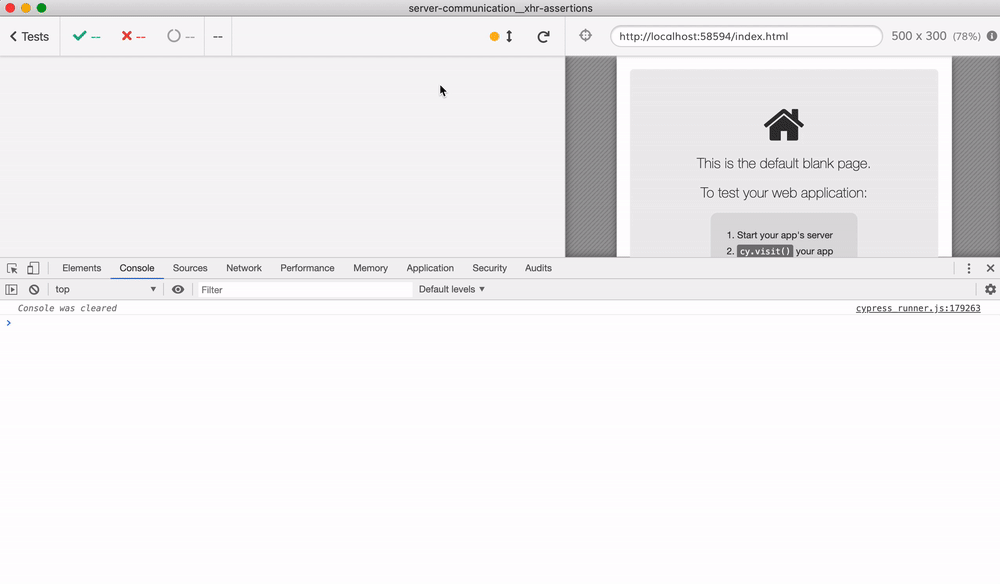Viewport: 1000px width, 584px height.
Task: Toggle auto-scrolling indicator icon
Action: pyautogui.click(x=502, y=37)
